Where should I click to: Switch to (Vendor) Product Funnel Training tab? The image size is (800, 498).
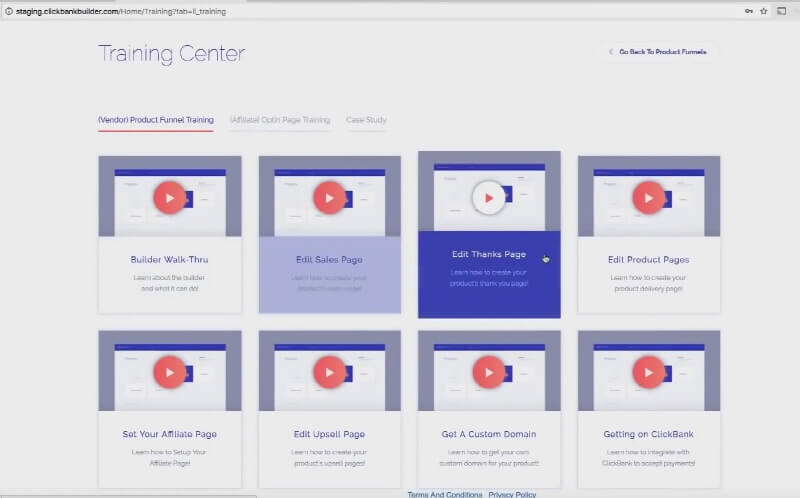click(x=156, y=120)
